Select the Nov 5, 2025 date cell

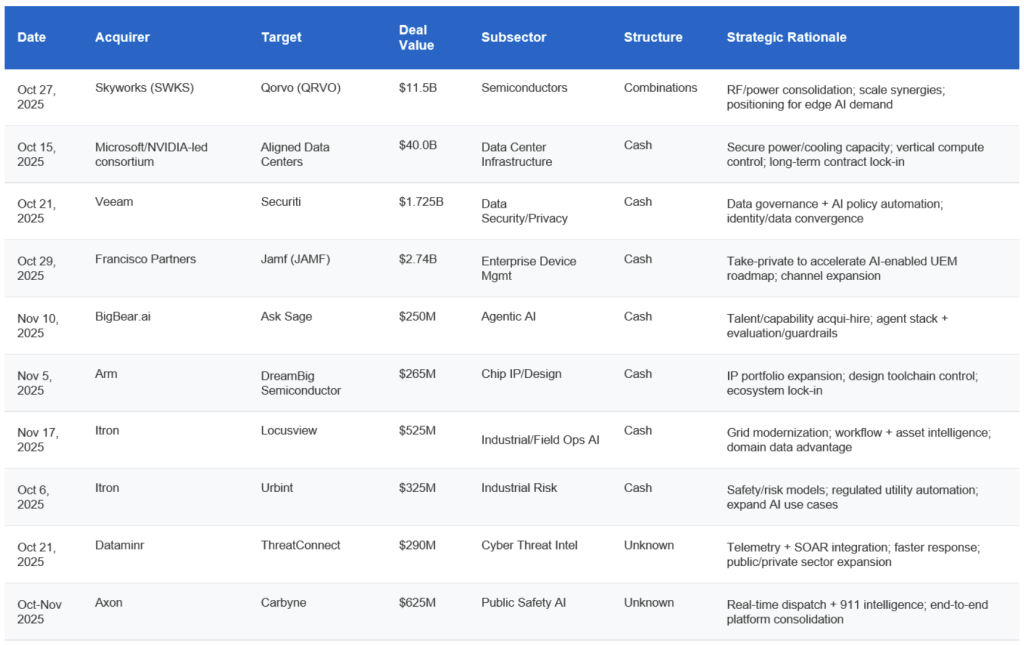click(x=34, y=383)
